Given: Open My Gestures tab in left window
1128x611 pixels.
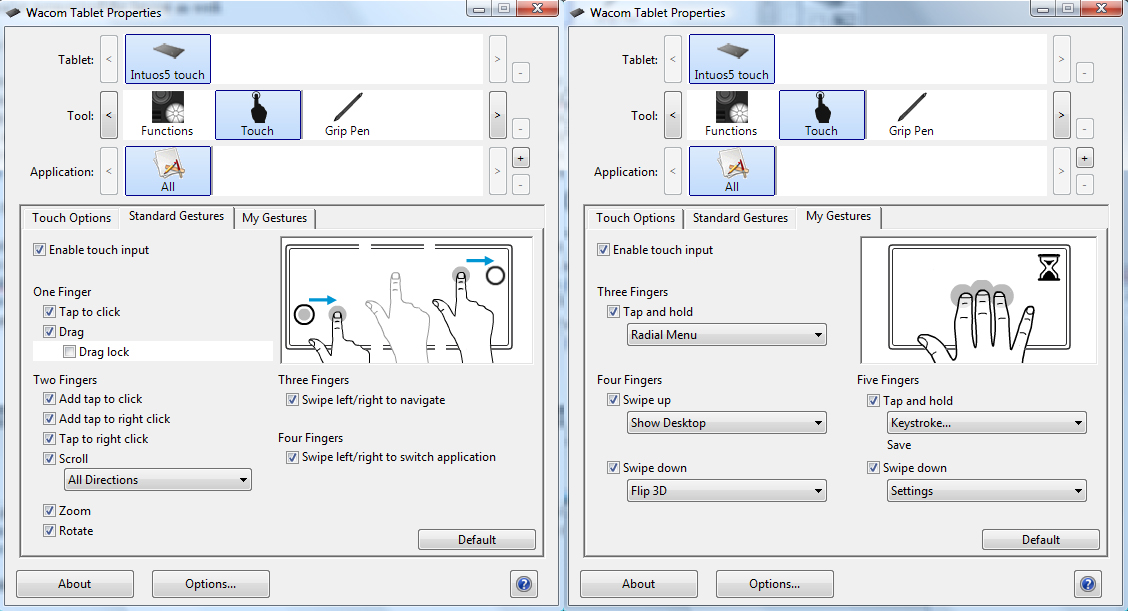Looking at the screenshot, I should point(274,218).
